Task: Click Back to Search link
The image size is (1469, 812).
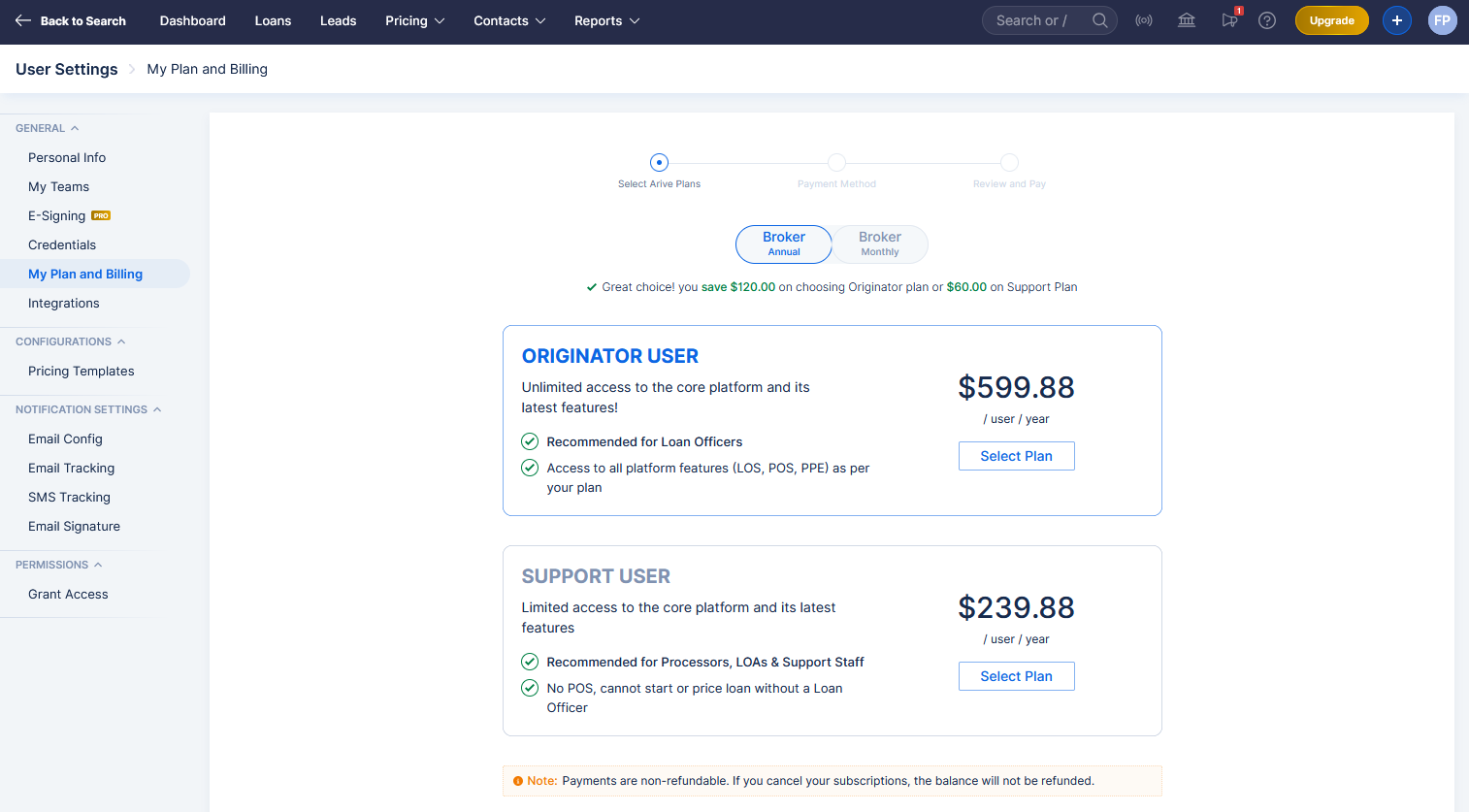Action: pyautogui.click(x=82, y=20)
